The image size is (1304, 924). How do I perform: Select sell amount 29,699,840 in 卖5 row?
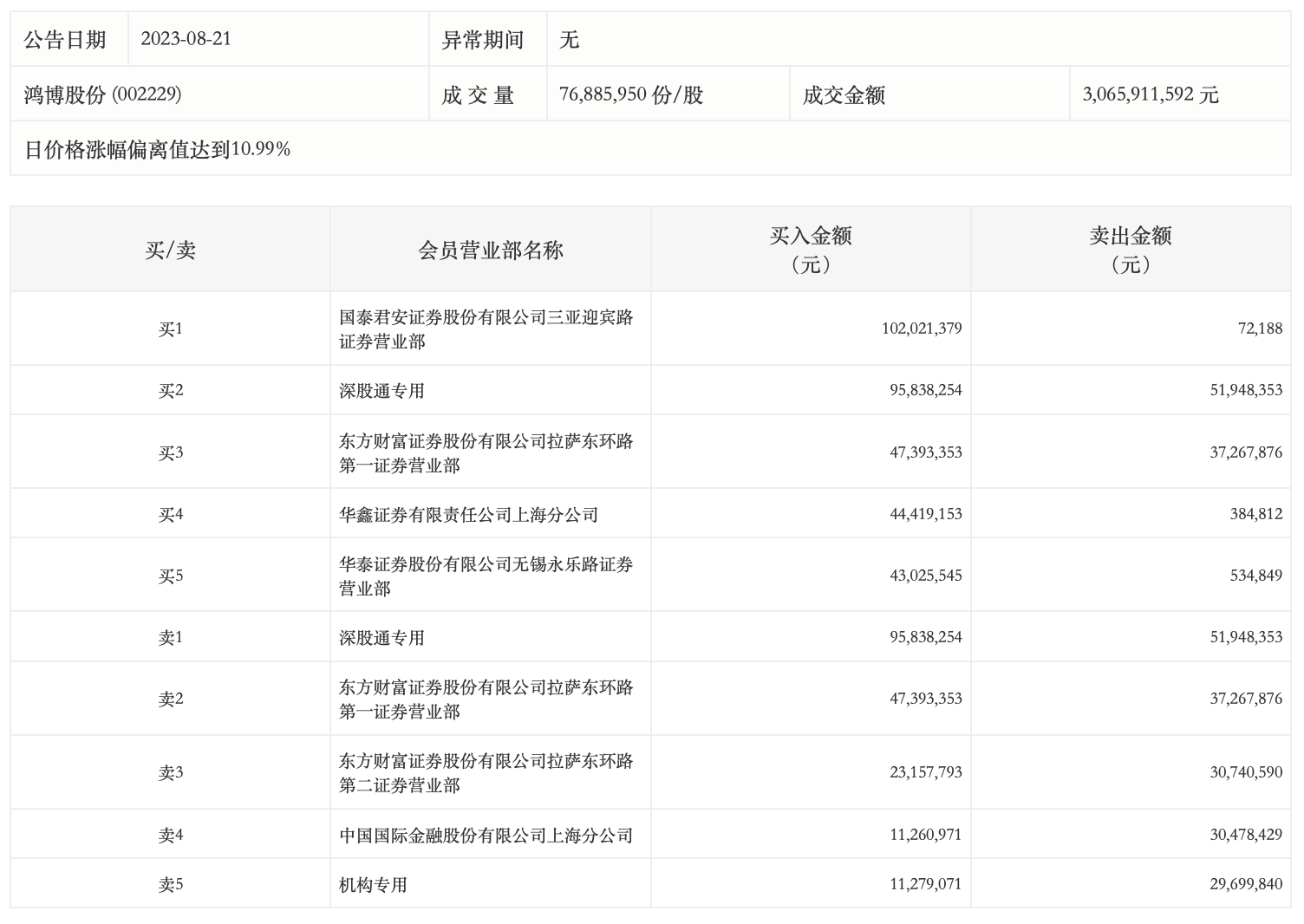(1245, 884)
